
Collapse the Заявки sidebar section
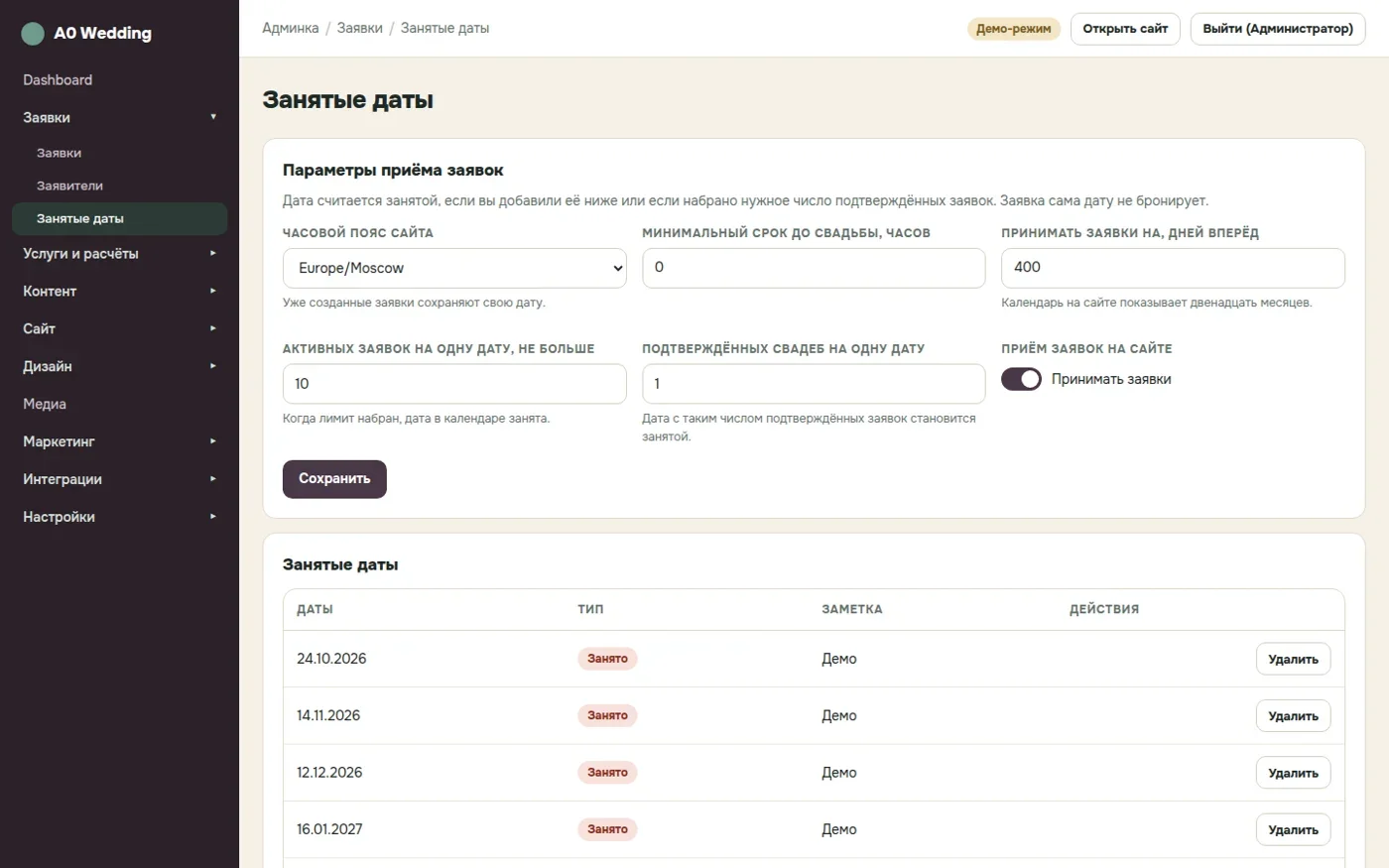point(119,117)
